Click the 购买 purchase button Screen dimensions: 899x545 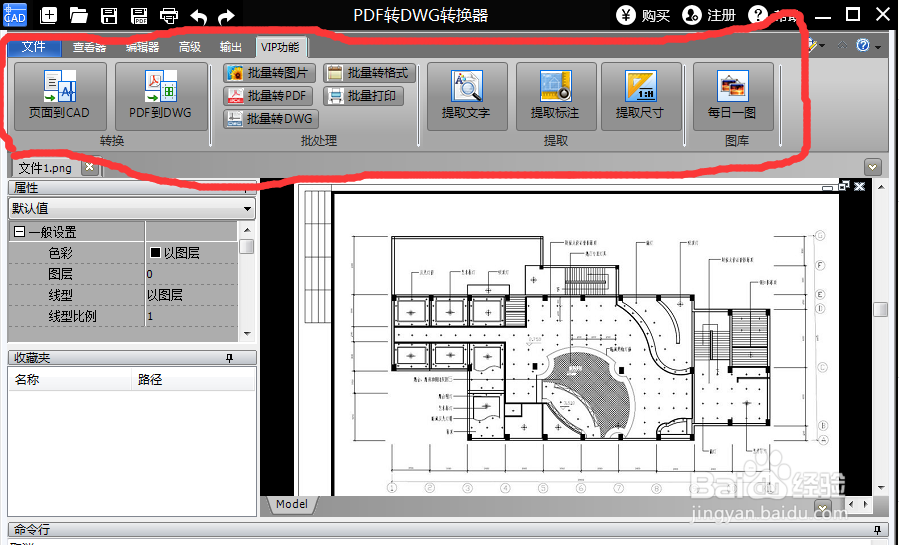coord(643,15)
